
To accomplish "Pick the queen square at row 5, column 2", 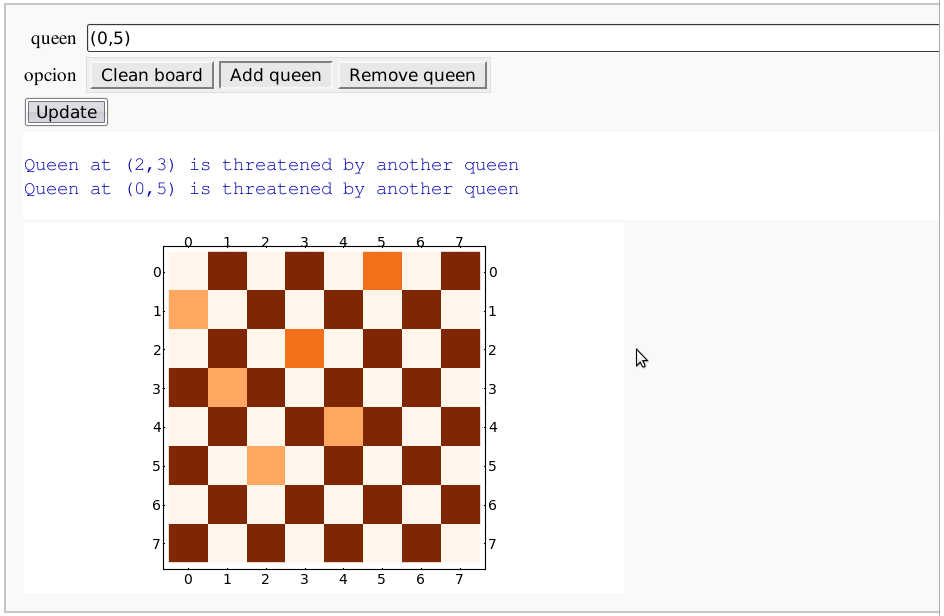I will 266,466.
